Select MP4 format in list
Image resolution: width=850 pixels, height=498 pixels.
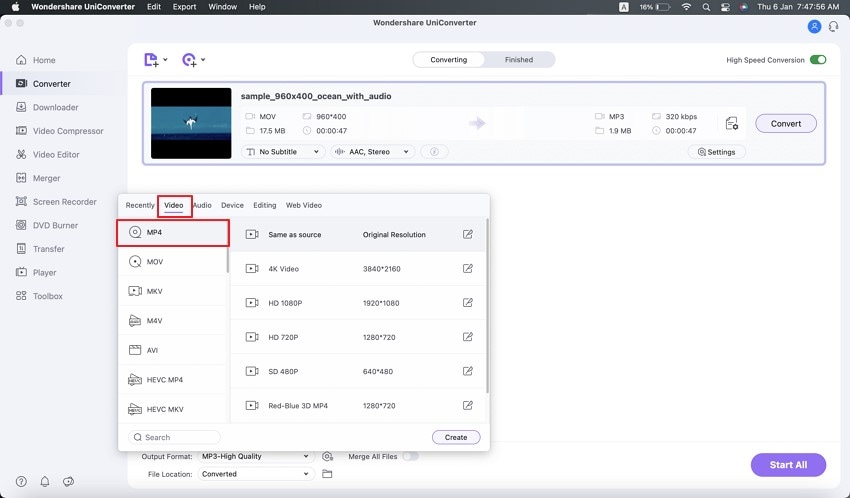(173, 232)
